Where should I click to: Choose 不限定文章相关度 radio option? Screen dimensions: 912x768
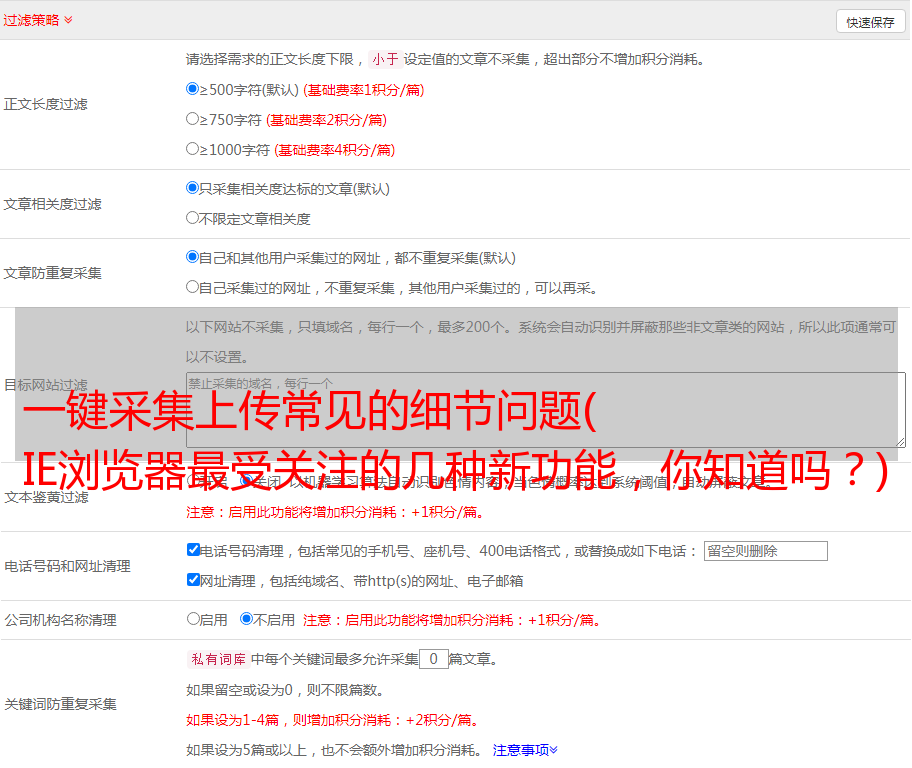[x=192, y=218]
